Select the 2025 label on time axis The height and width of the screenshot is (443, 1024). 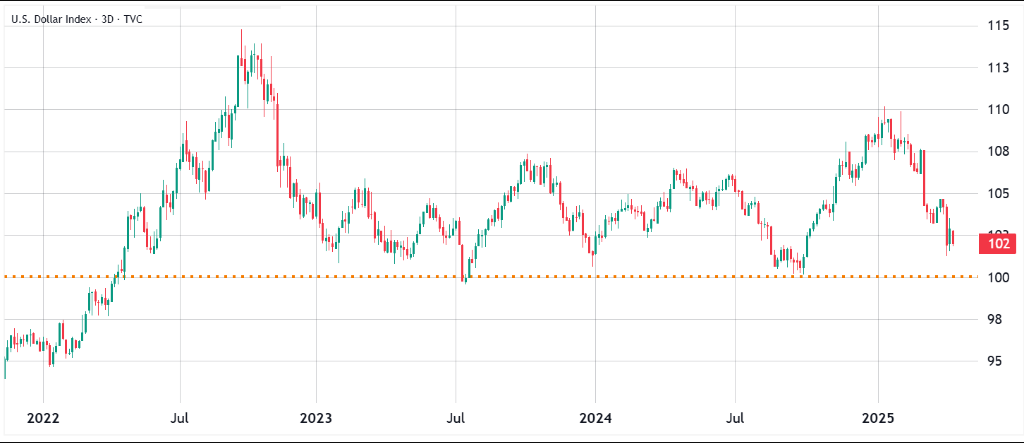[x=878, y=415]
